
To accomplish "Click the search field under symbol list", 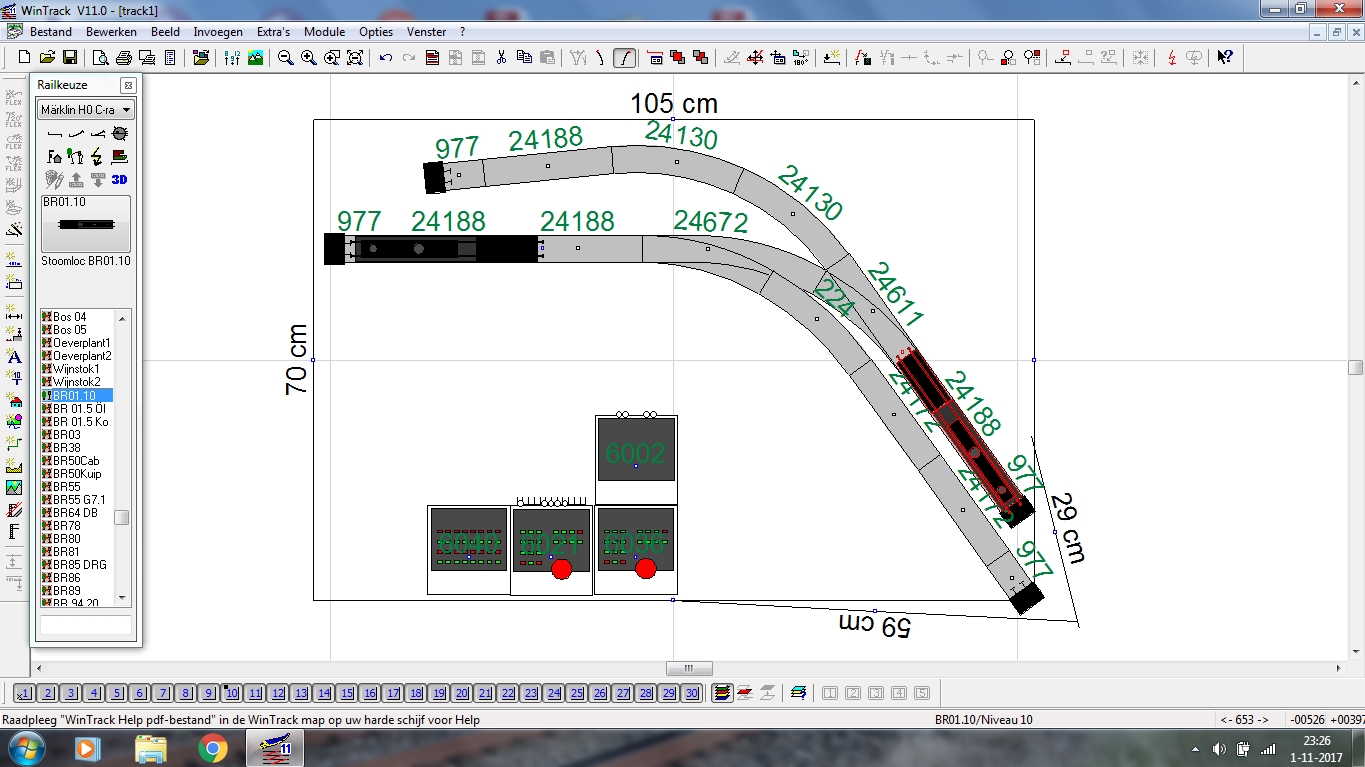I will (85, 625).
